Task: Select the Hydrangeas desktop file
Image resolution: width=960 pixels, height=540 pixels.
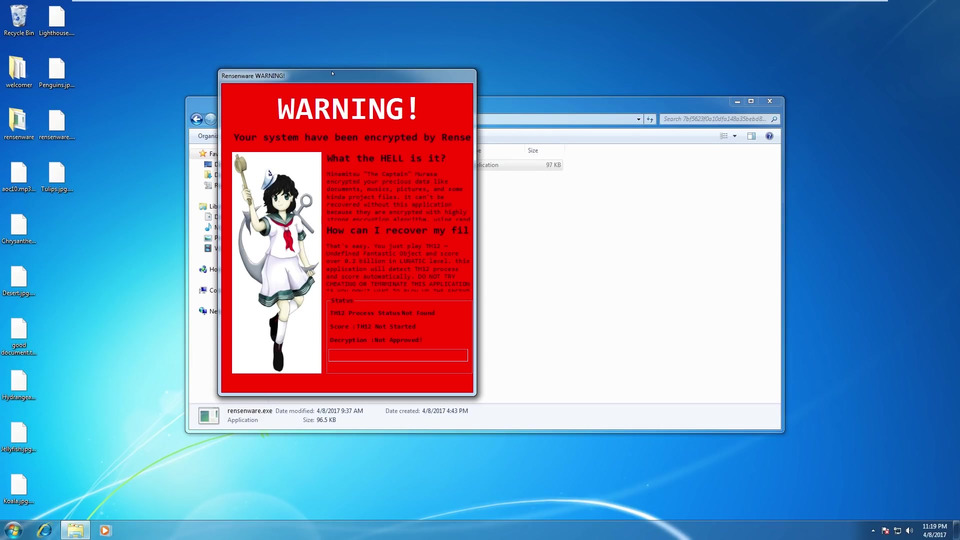Action: 18,384
